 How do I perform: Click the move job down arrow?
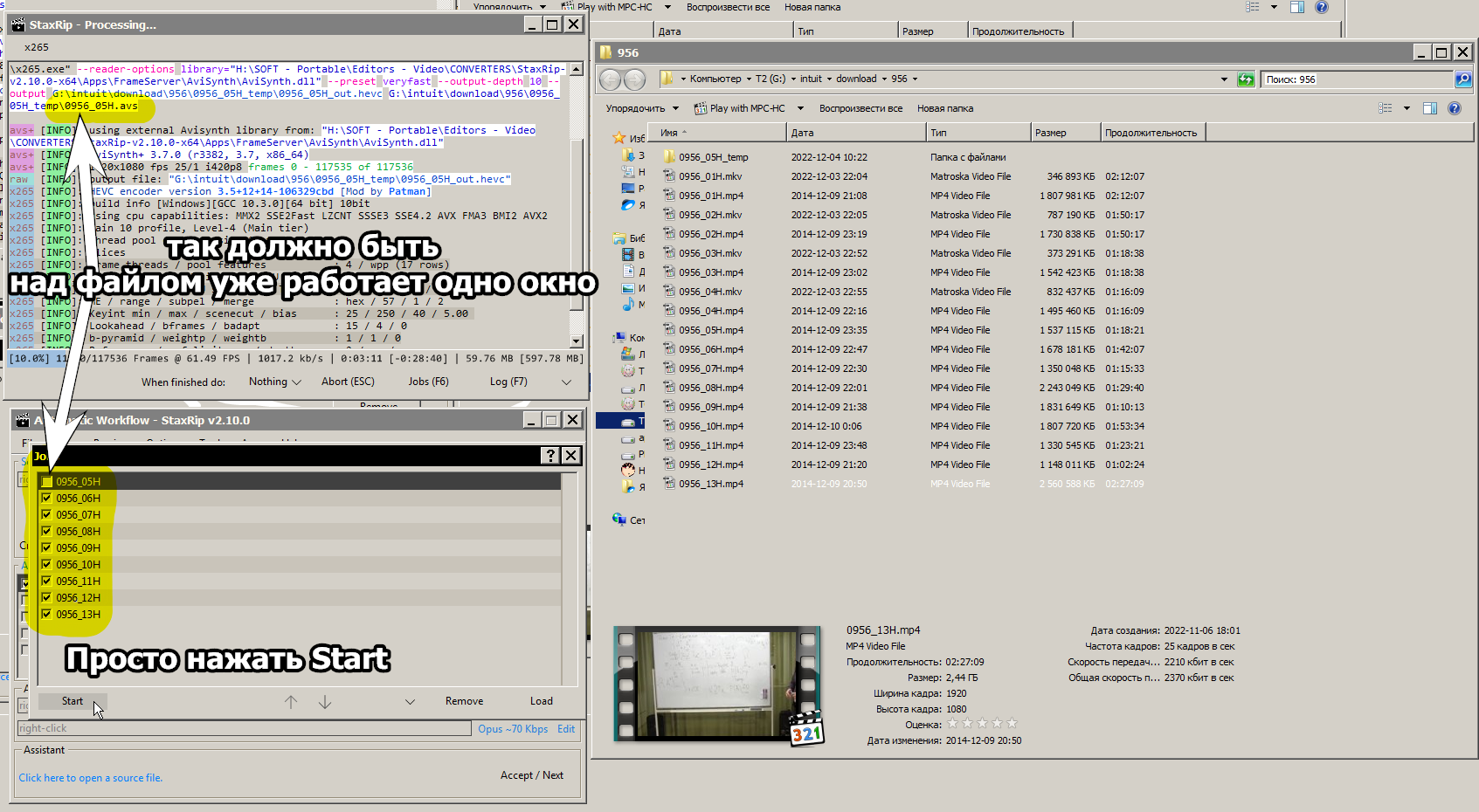[x=325, y=702]
